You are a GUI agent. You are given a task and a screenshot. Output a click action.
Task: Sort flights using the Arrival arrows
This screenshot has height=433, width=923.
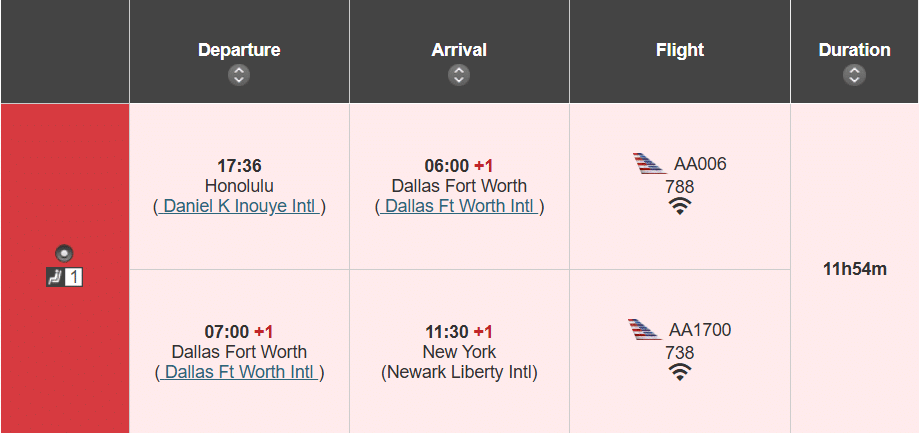pyautogui.click(x=459, y=75)
